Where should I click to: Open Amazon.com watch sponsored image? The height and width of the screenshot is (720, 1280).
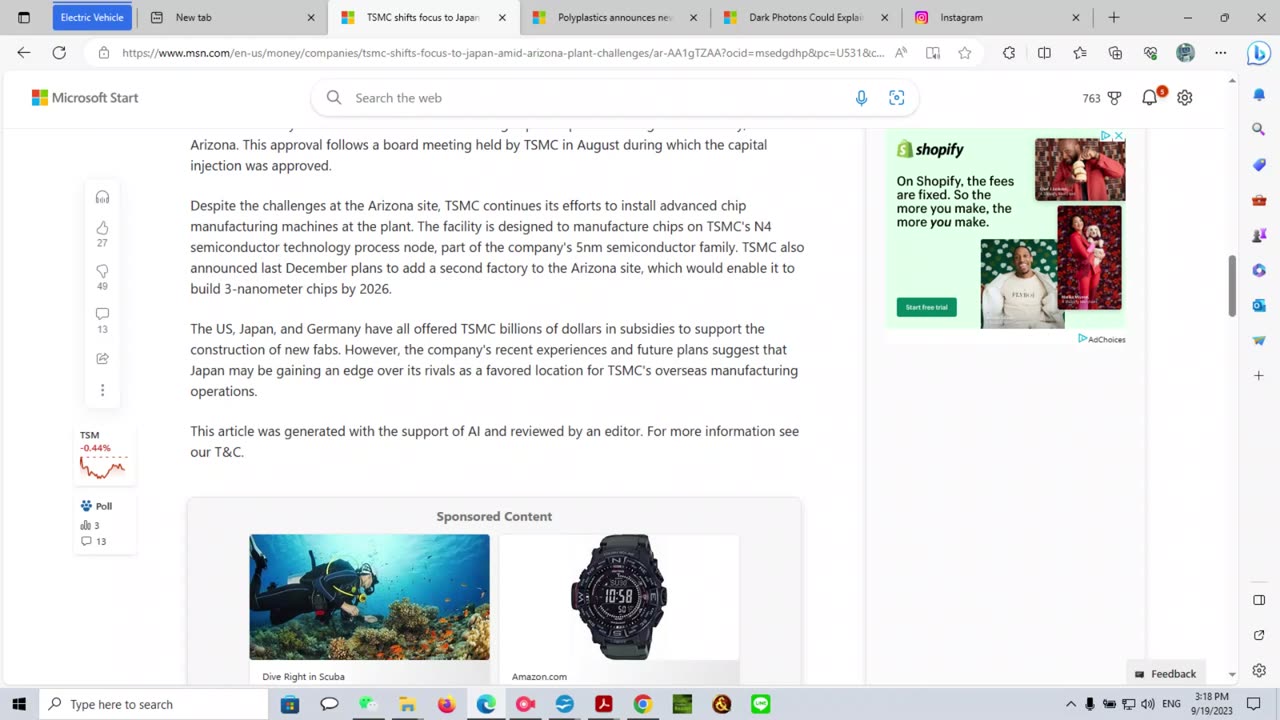(619, 597)
